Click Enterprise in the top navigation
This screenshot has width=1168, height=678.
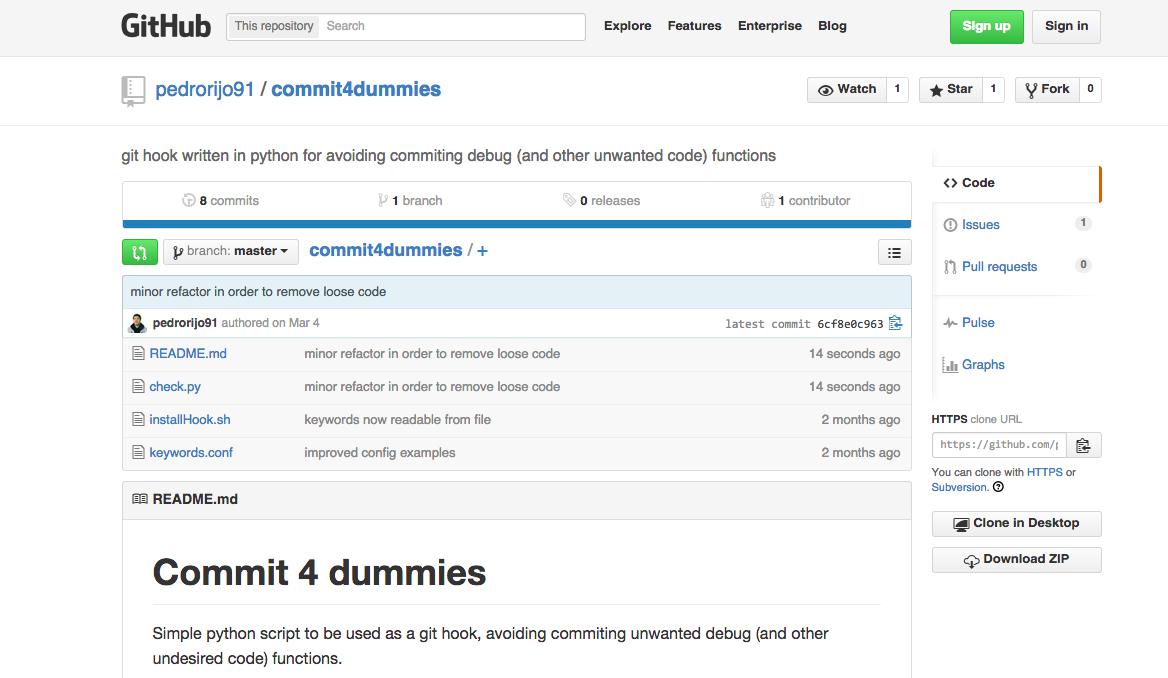point(769,26)
